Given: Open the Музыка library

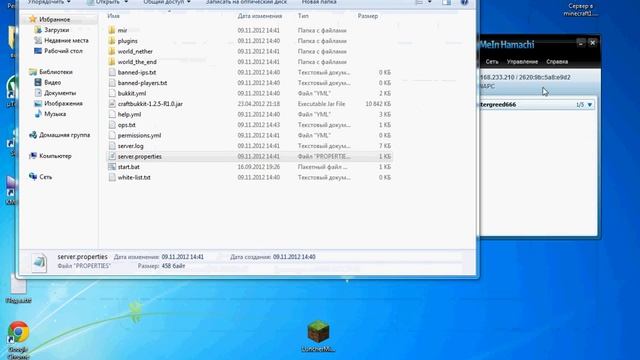Looking at the screenshot, I should [50, 114].
